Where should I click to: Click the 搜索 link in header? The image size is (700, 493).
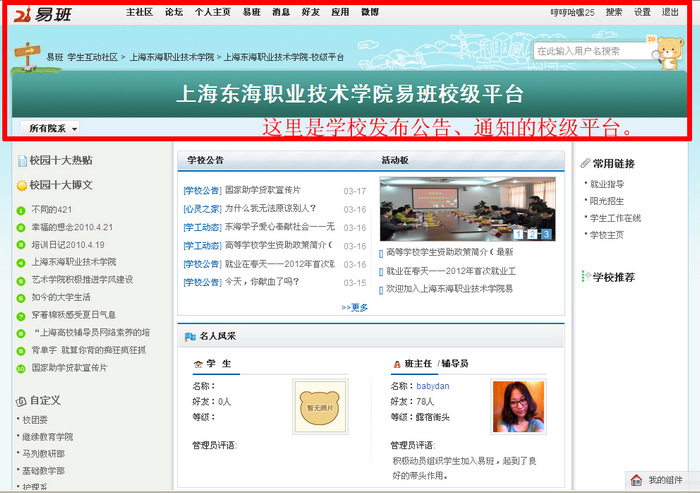pyautogui.click(x=614, y=13)
